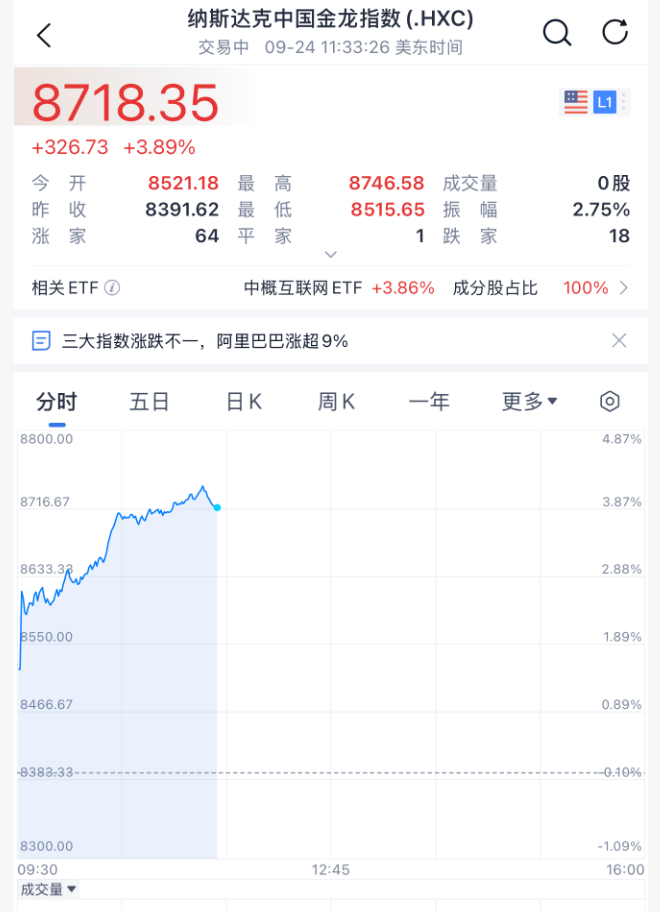Expand more quote details with the down chevron
This screenshot has width=660, height=912.
tap(330, 254)
